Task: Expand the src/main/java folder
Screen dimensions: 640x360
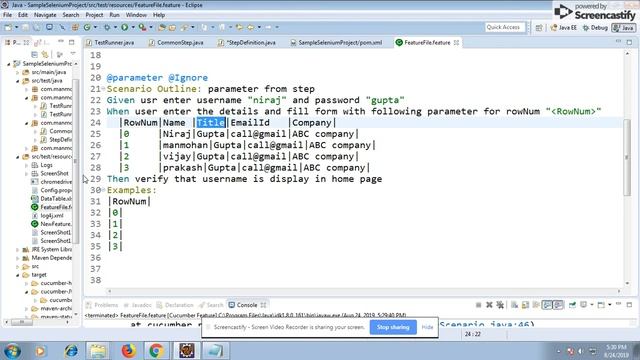Action: [x=18, y=72]
